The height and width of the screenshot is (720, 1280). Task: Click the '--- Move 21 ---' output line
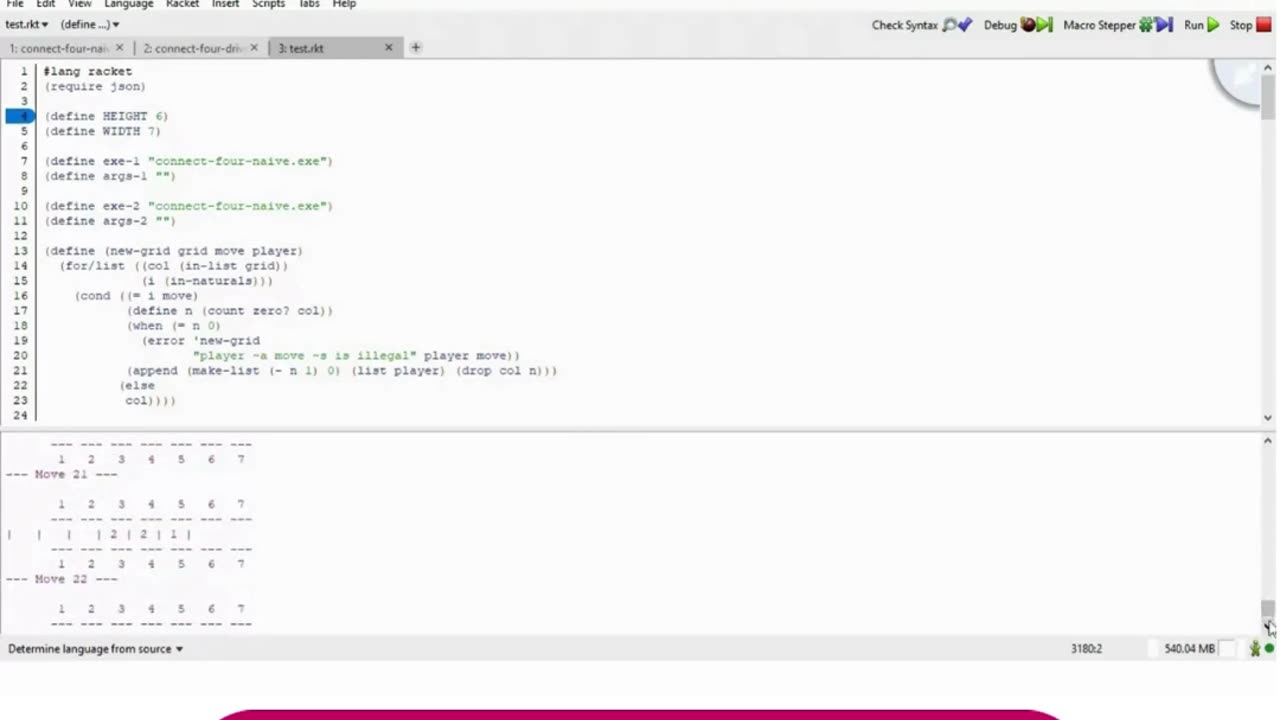click(x=62, y=474)
